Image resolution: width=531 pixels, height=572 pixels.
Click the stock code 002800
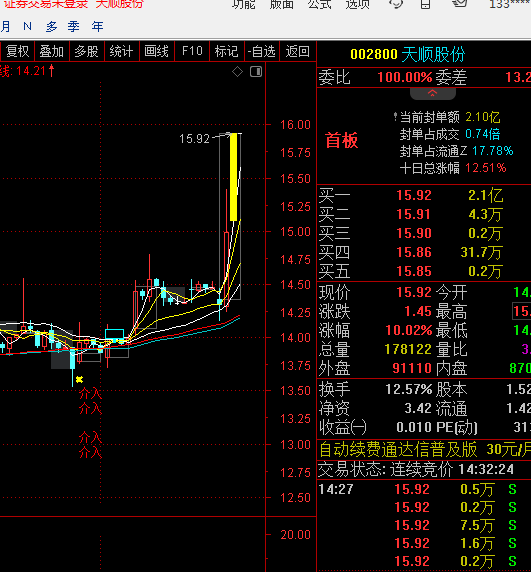374,54
